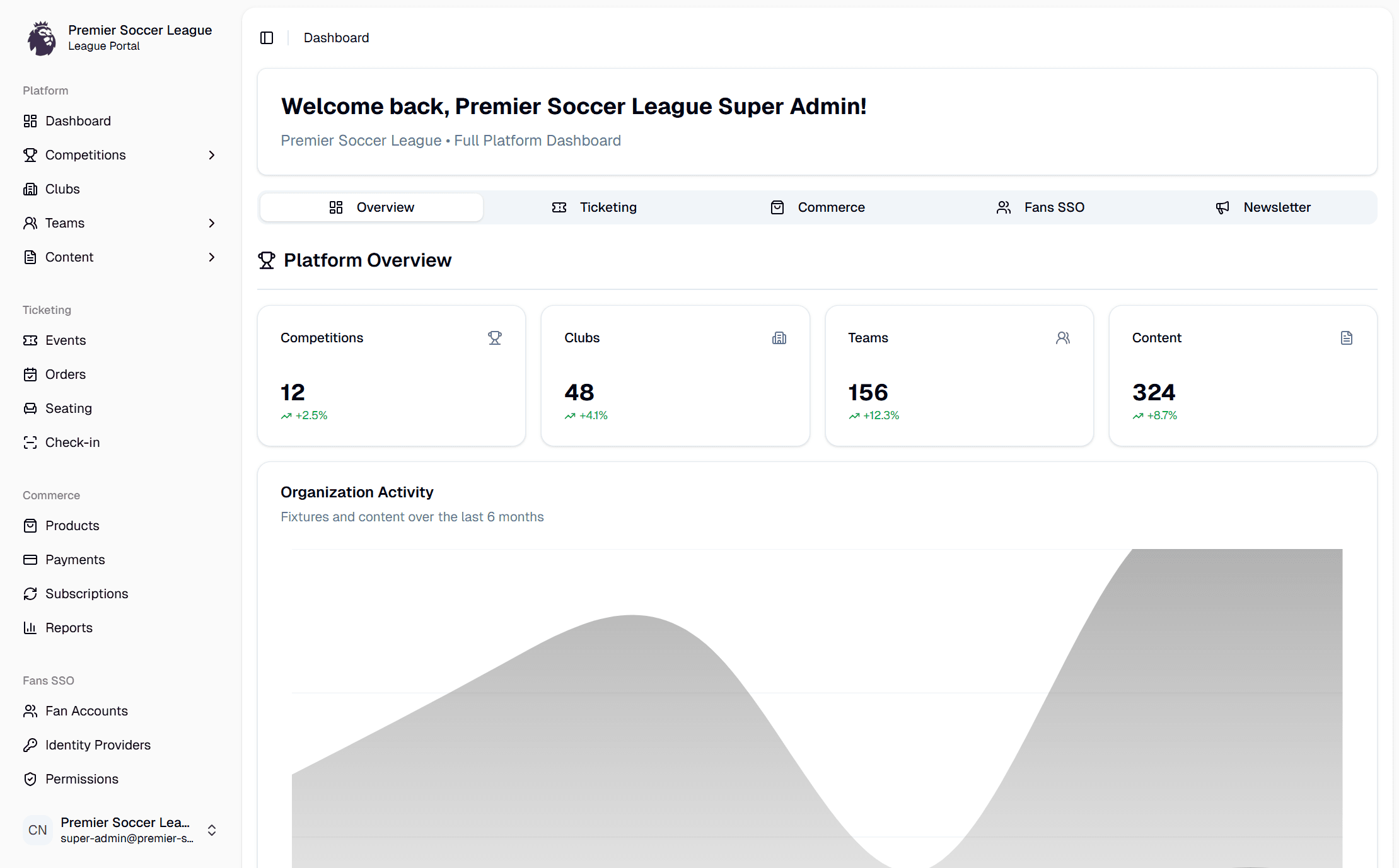Image resolution: width=1399 pixels, height=868 pixels.
Task: Expand the Teams sidebar item
Action: pyautogui.click(x=211, y=223)
